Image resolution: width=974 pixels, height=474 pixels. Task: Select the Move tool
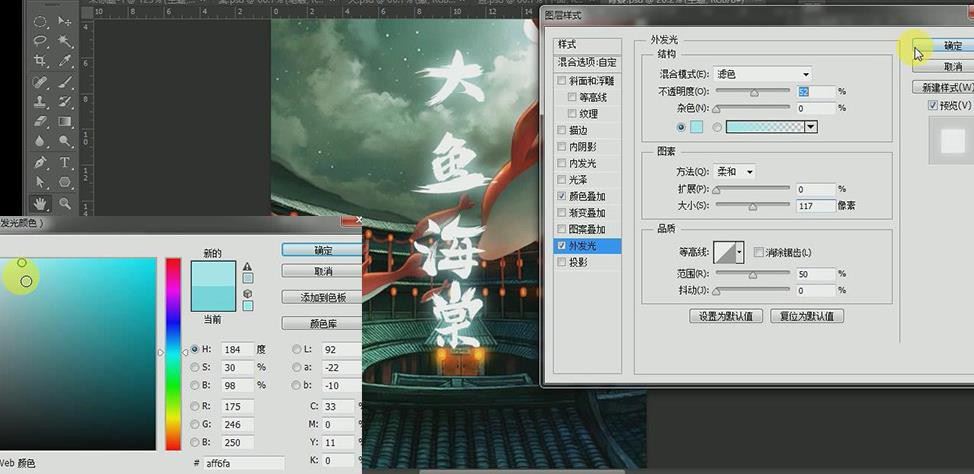click(65, 22)
